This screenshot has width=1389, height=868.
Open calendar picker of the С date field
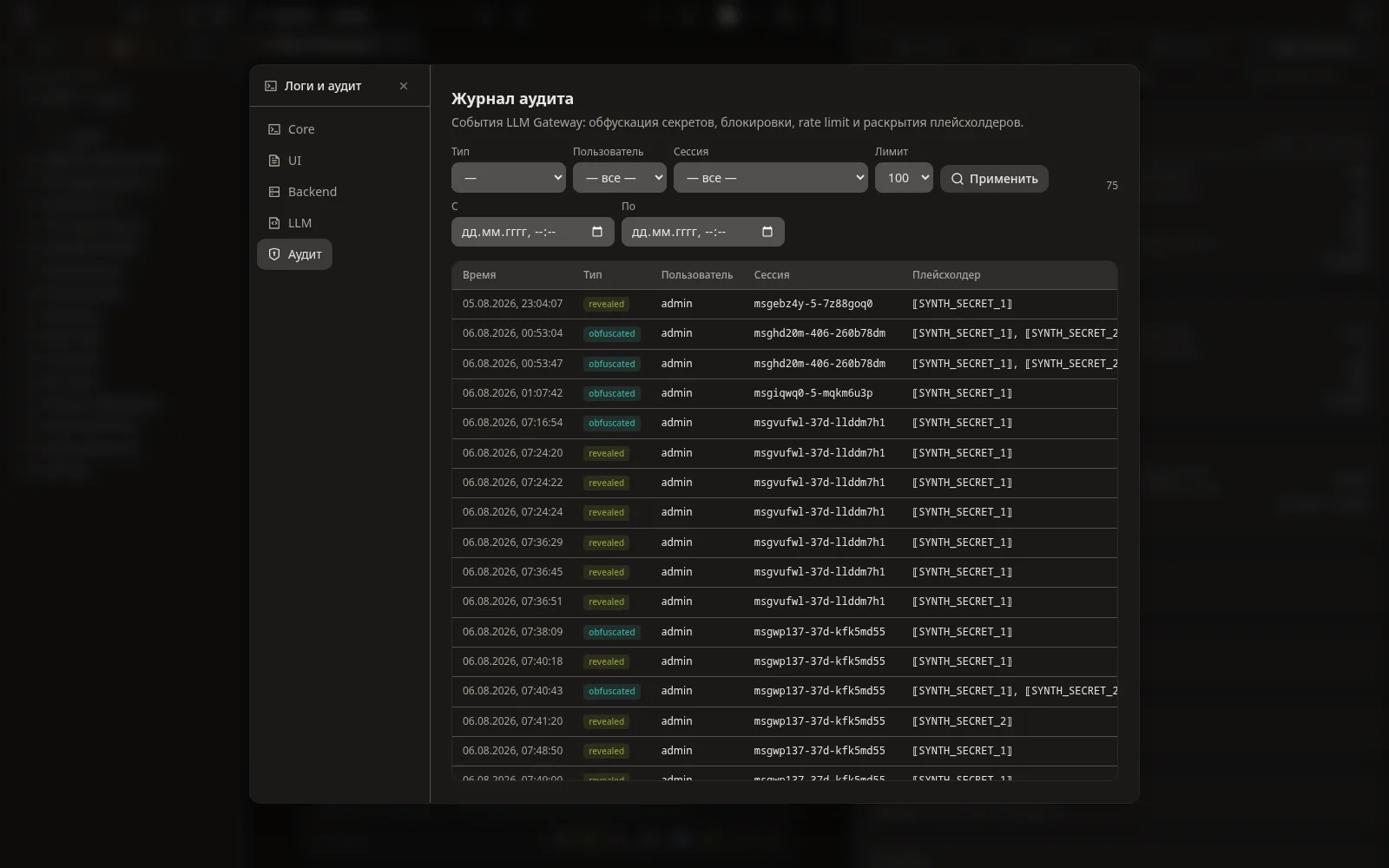pyautogui.click(x=597, y=232)
